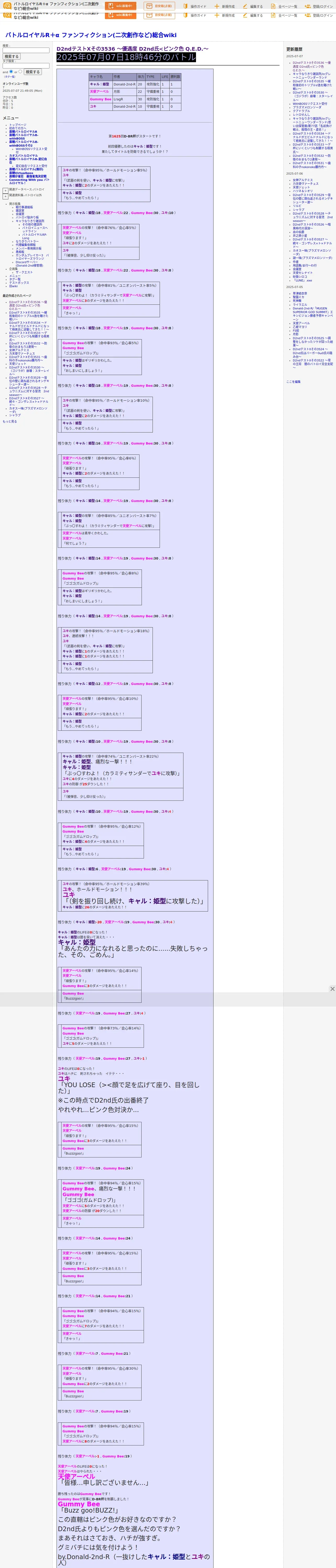Open 愚痴板 link in sidebar
This screenshot has height=1568, width=336.
(20, 252)
